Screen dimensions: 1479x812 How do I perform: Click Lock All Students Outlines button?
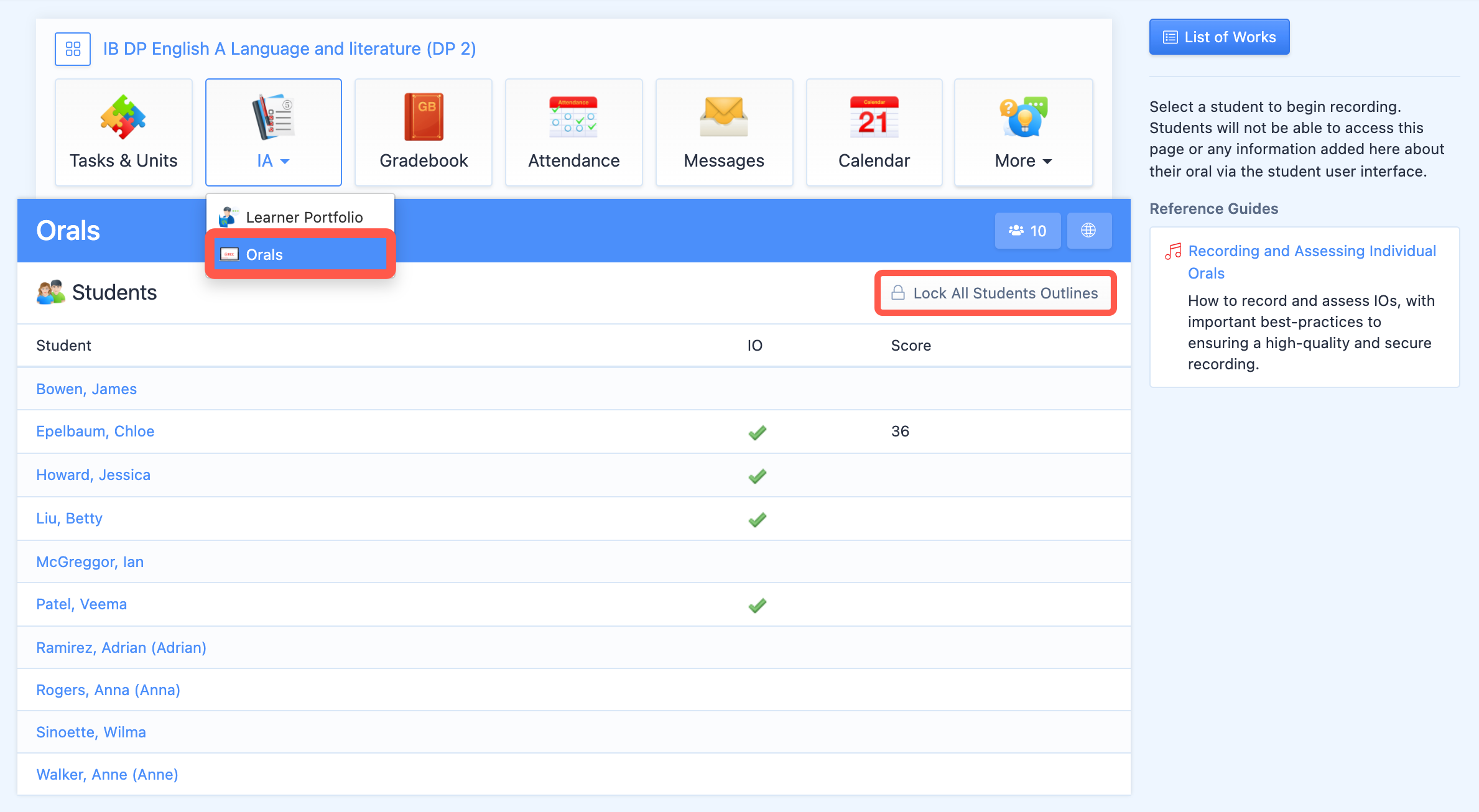(995, 293)
